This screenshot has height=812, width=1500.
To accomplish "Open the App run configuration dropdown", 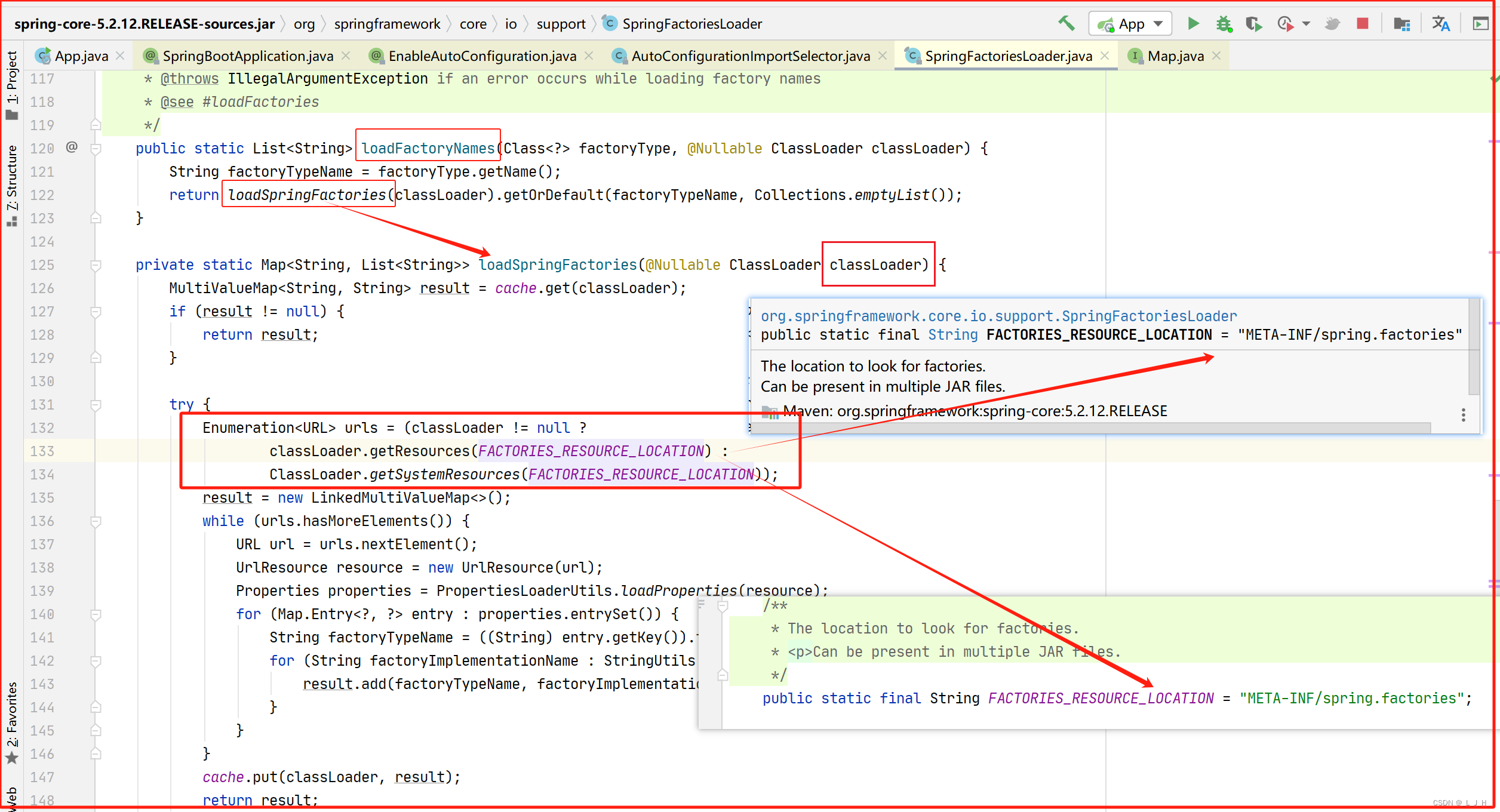I will tap(1130, 24).
